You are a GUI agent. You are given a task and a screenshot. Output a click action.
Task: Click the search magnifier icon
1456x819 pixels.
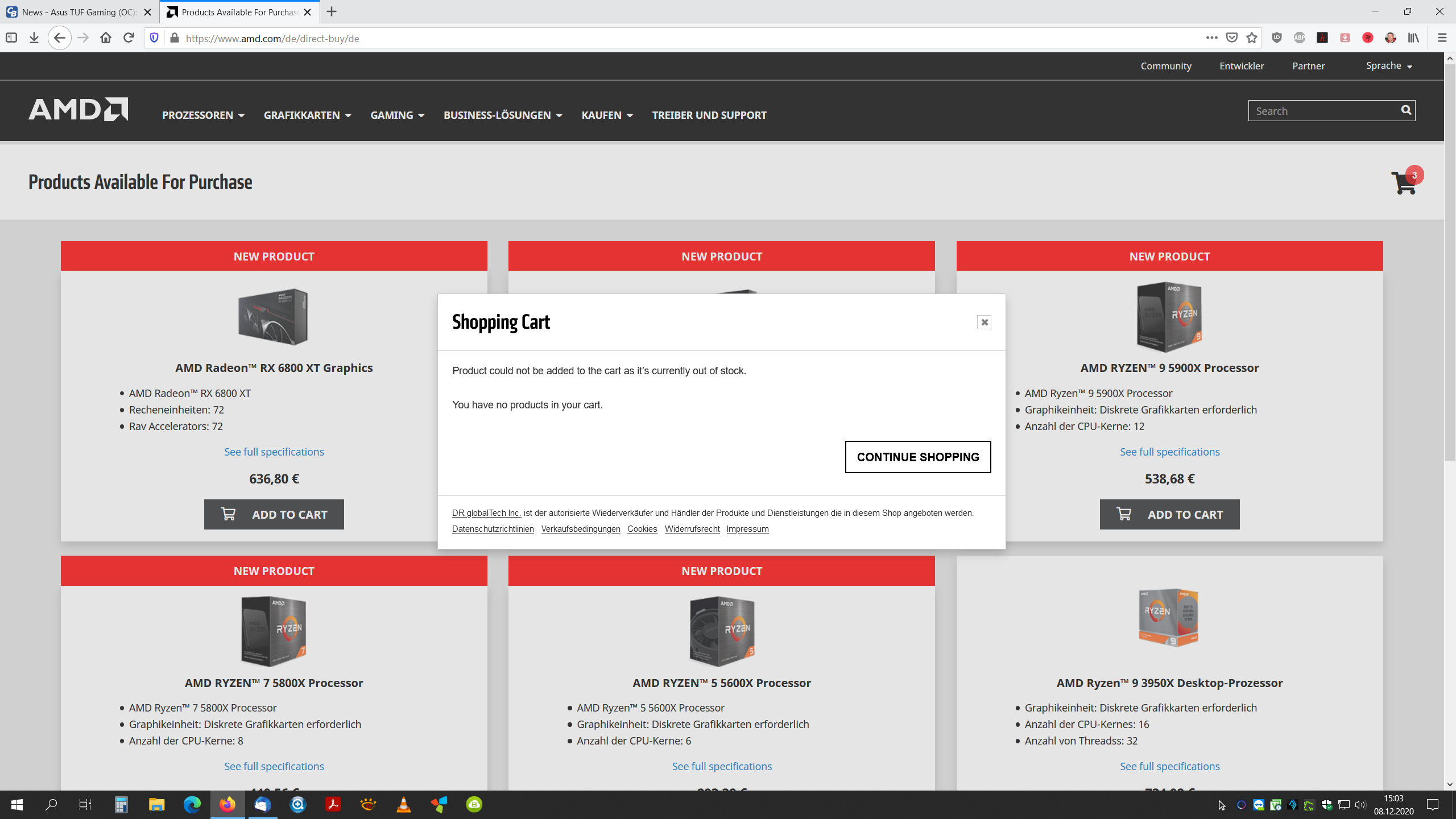click(x=1406, y=110)
